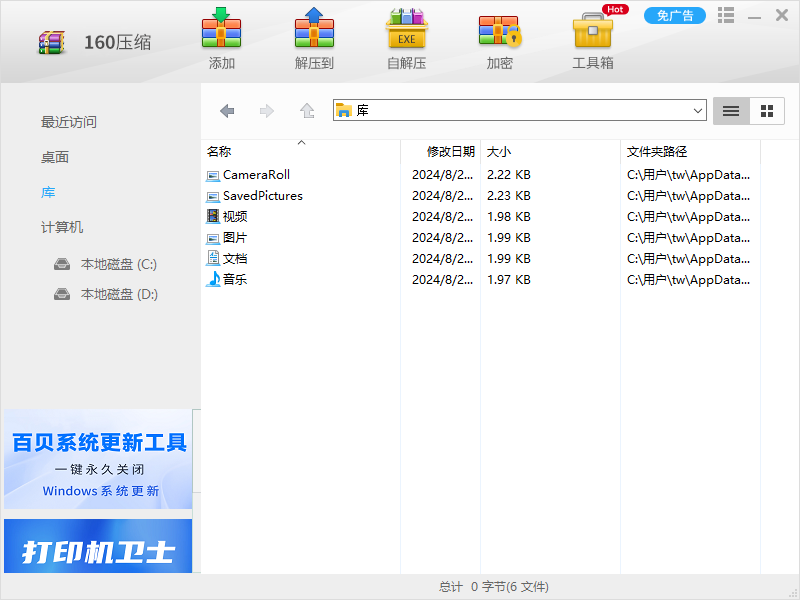Screen dimensions: 800x600
Task: Open the main menu list icon
Action: [x=726, y=15]
